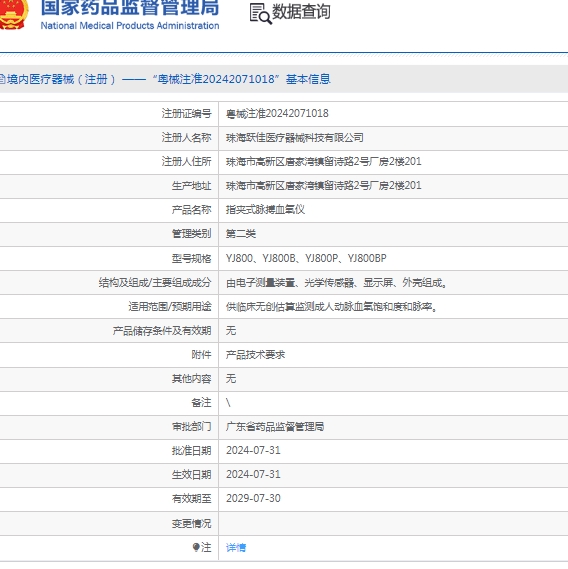The width and height of the screenshot is (568, 569).
Task: Click 无 in 产品储存条件及有效期 row
Action: coord(231,331)
